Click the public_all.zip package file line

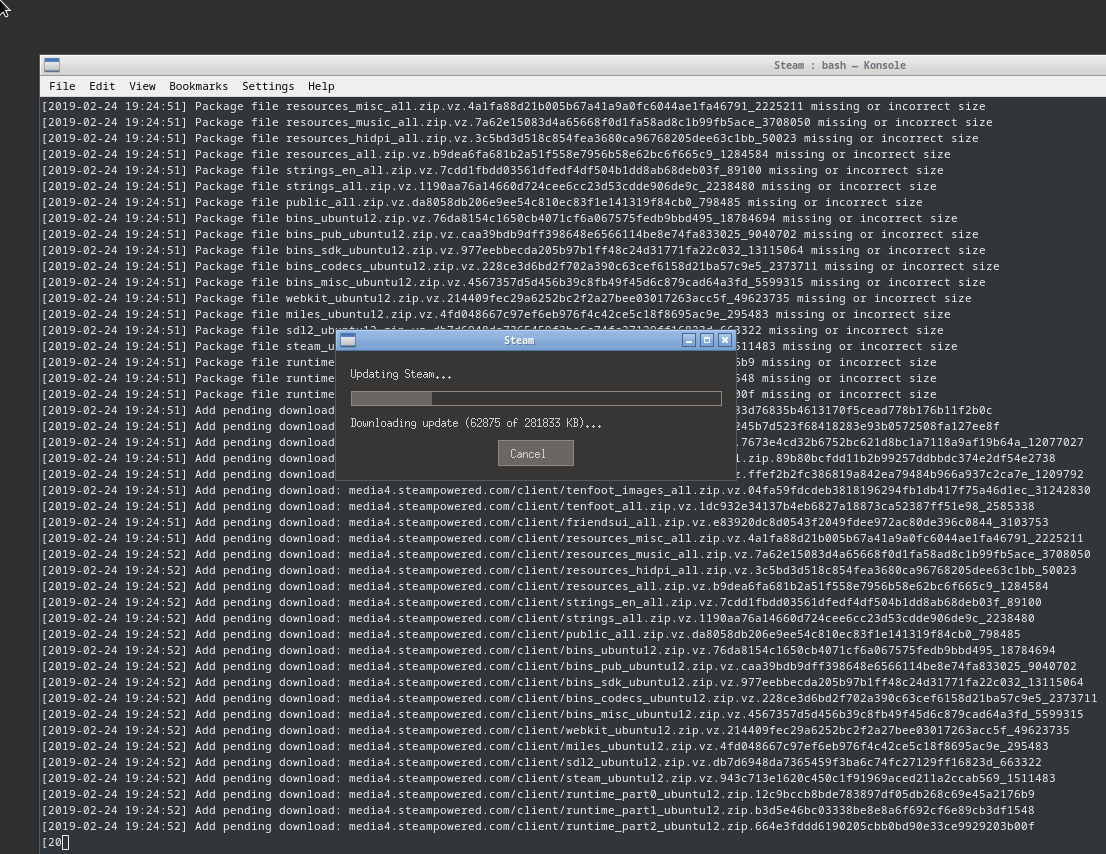(x=482, y=203)
